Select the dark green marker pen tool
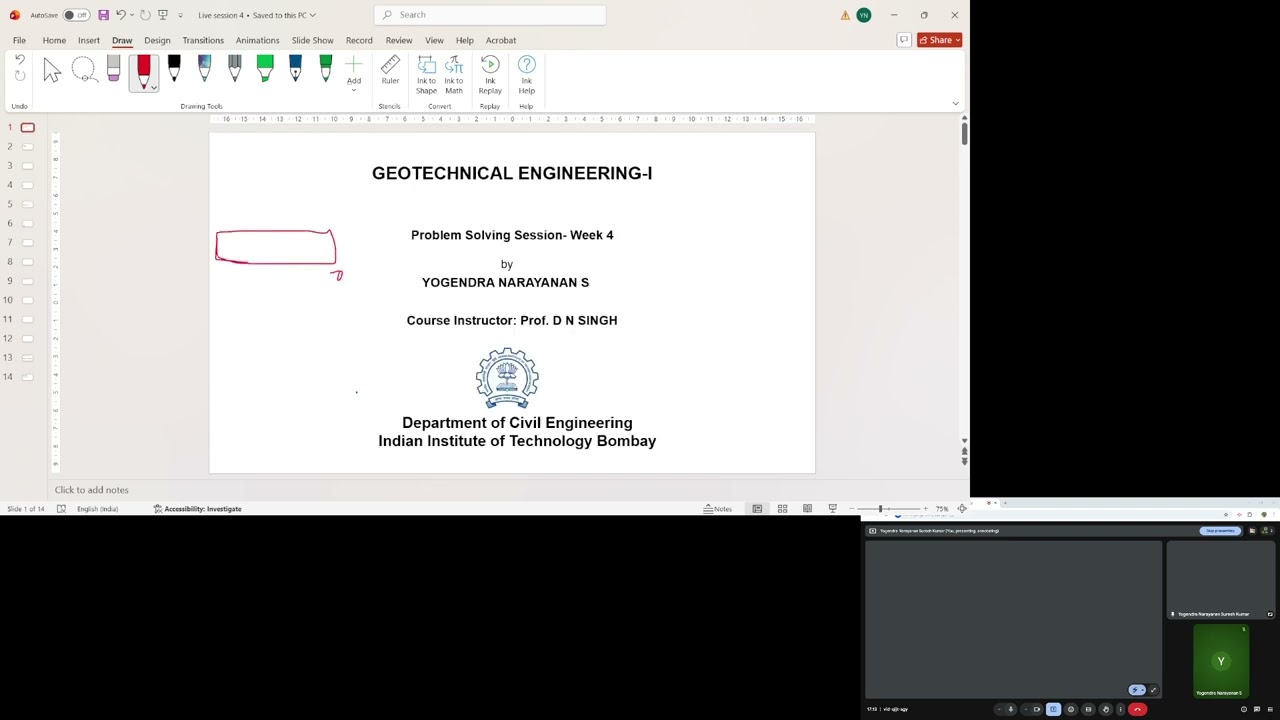This screenshot has height=720, width=1280. coord(325,69)
